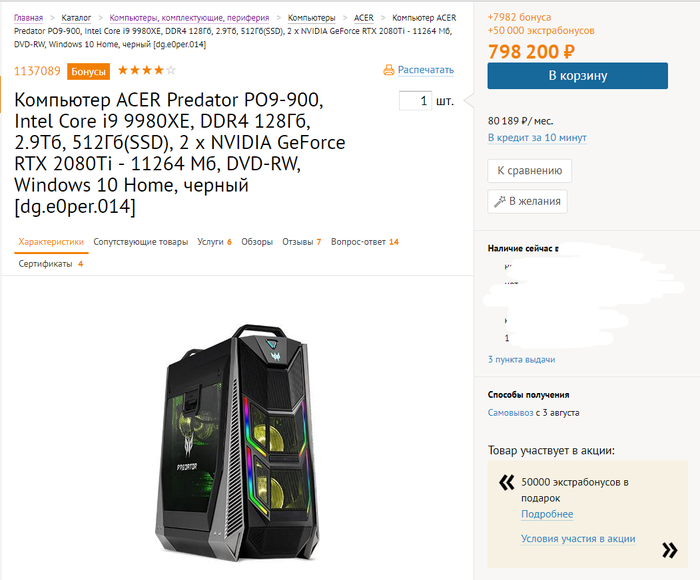Screen dimensions: 700x580
Task: Expand the 3 пункта выдачи link
Action: coord(521,359)
